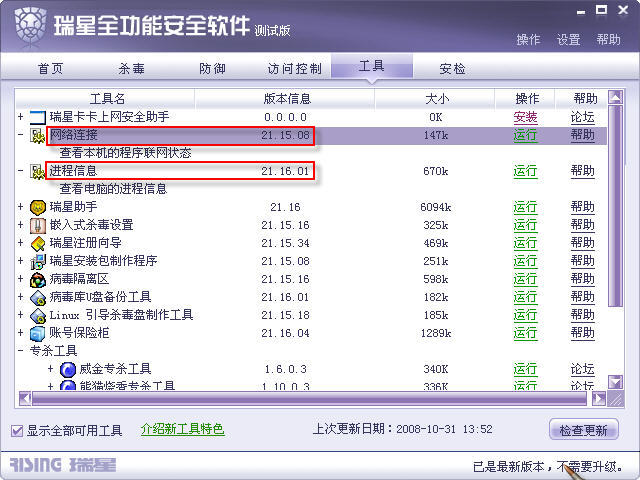This screenshot has height=480, width=640.
Task: Click the 版本信息 column header
Action: [287, 99]
